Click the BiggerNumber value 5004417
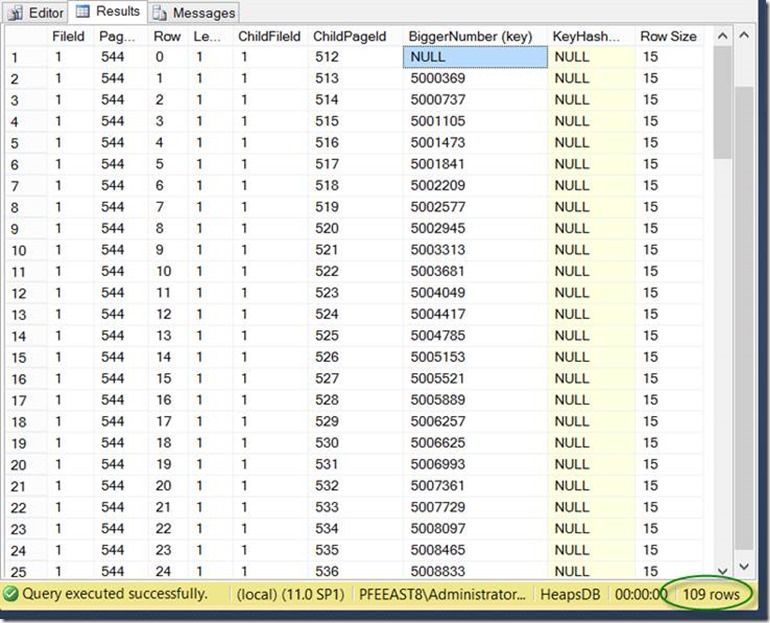Image resolution: width=770 pixels, height=623 pixels. [x=438, y=314]
